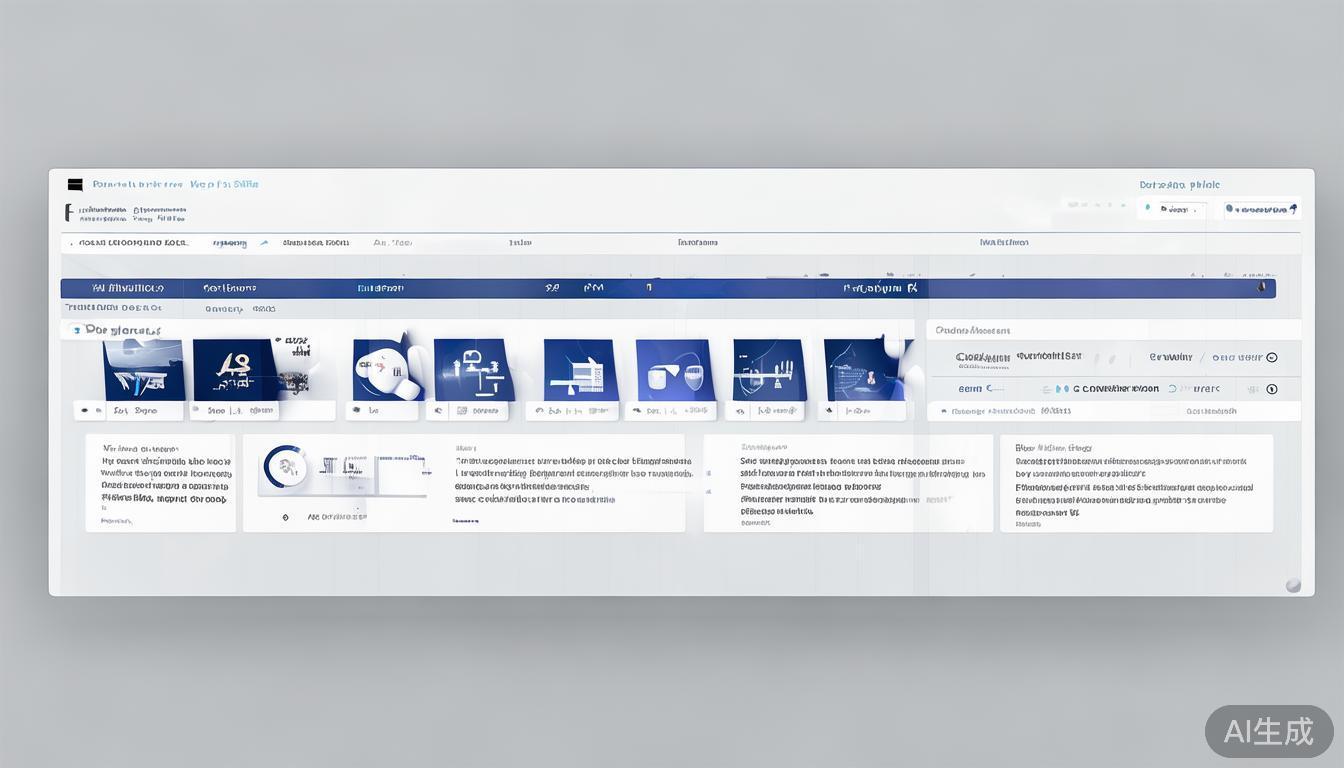This screenshot has height=768, width=1344.
Task: Select the cups illustration tile icon
Action: coord(674,369)
